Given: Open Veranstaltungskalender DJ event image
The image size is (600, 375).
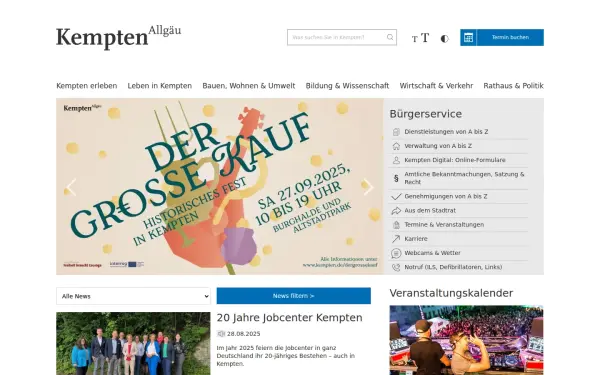Looking at the screenshot, I should tap(466, 340).
